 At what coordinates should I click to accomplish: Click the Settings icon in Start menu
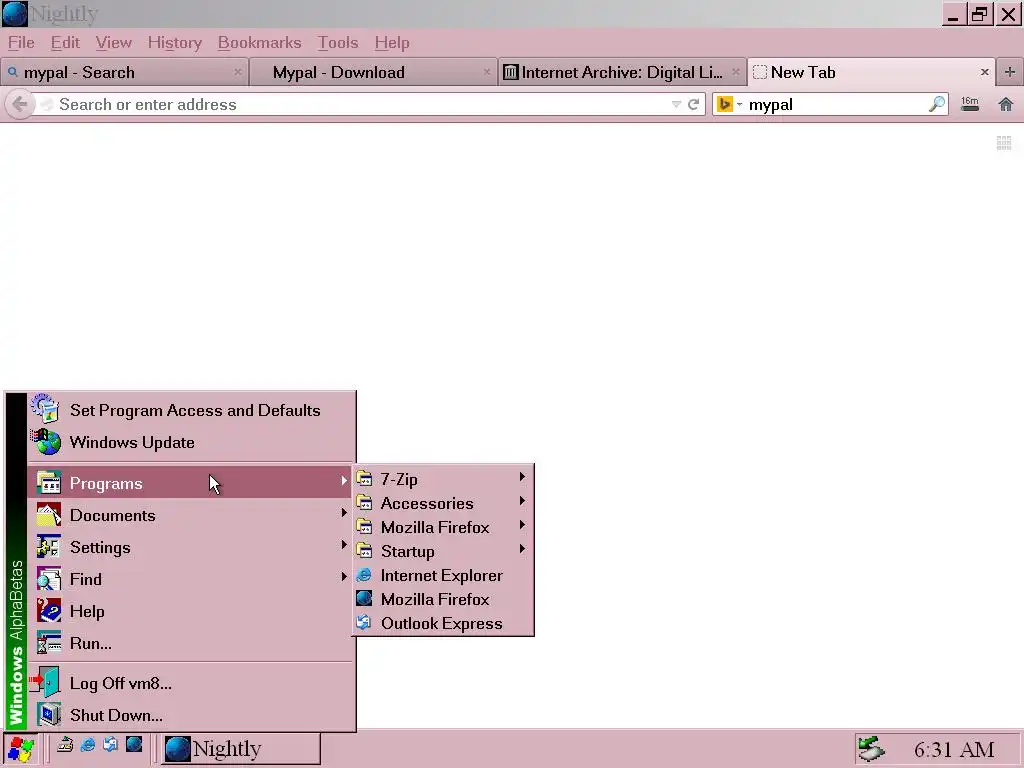click(49, 547)
